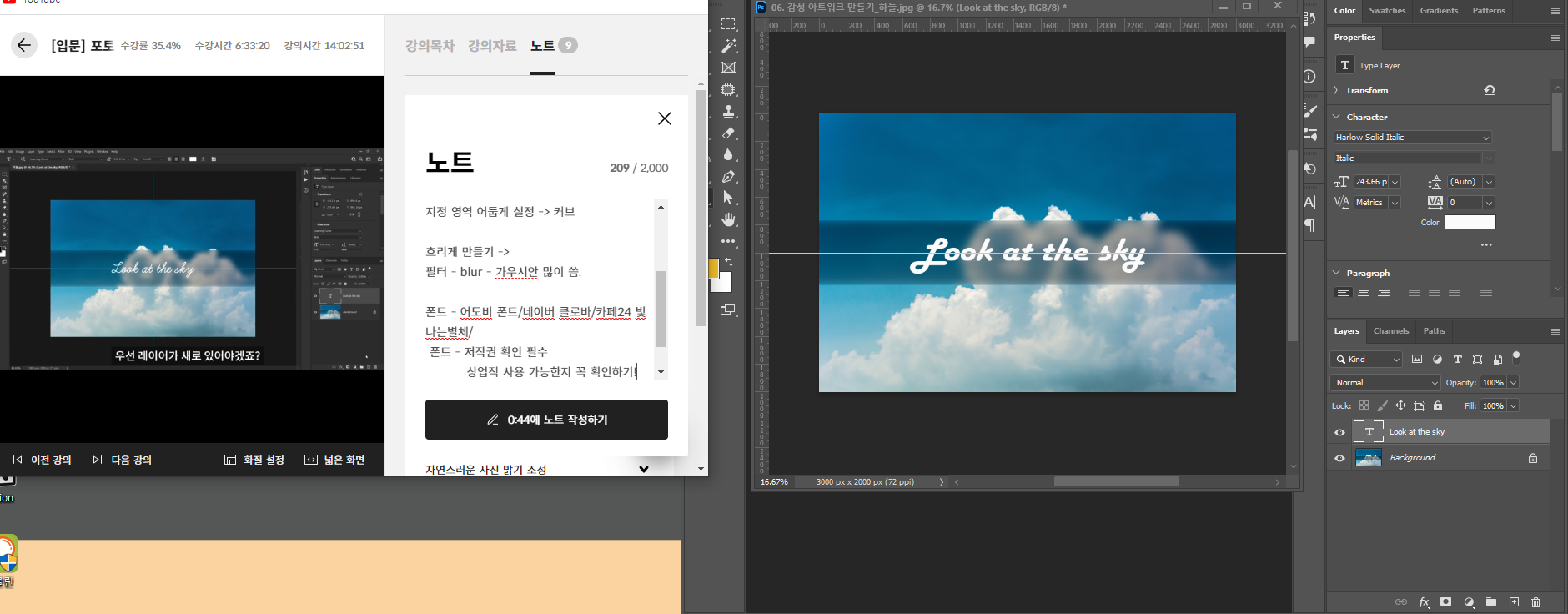Toggle filter for adjustment layers

[x=1437, y=359]
